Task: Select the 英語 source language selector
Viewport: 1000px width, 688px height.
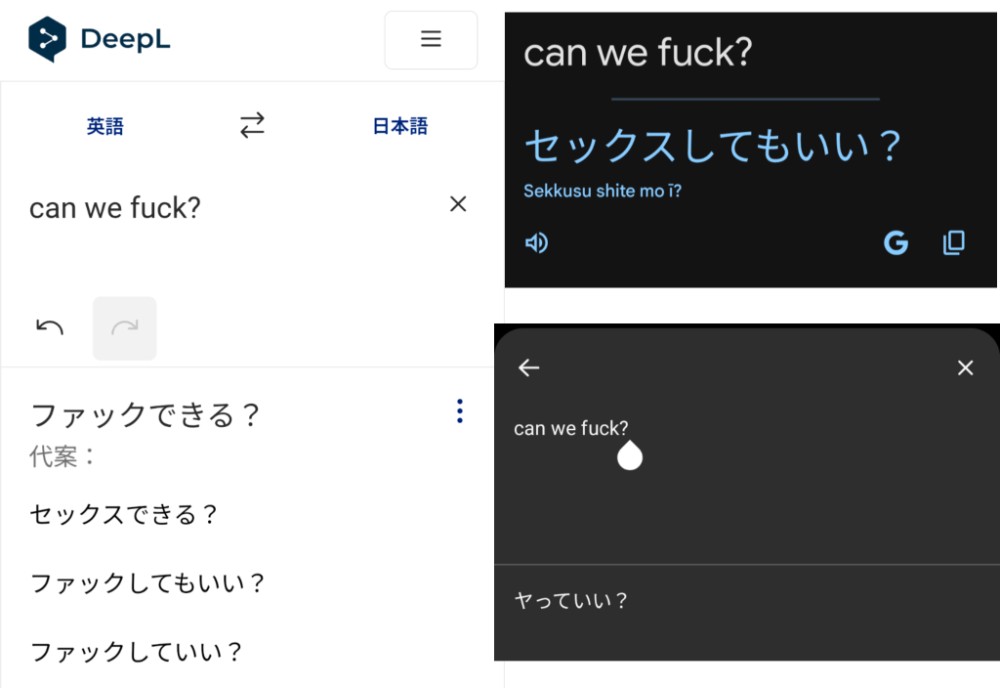Action: click(105, 126)
